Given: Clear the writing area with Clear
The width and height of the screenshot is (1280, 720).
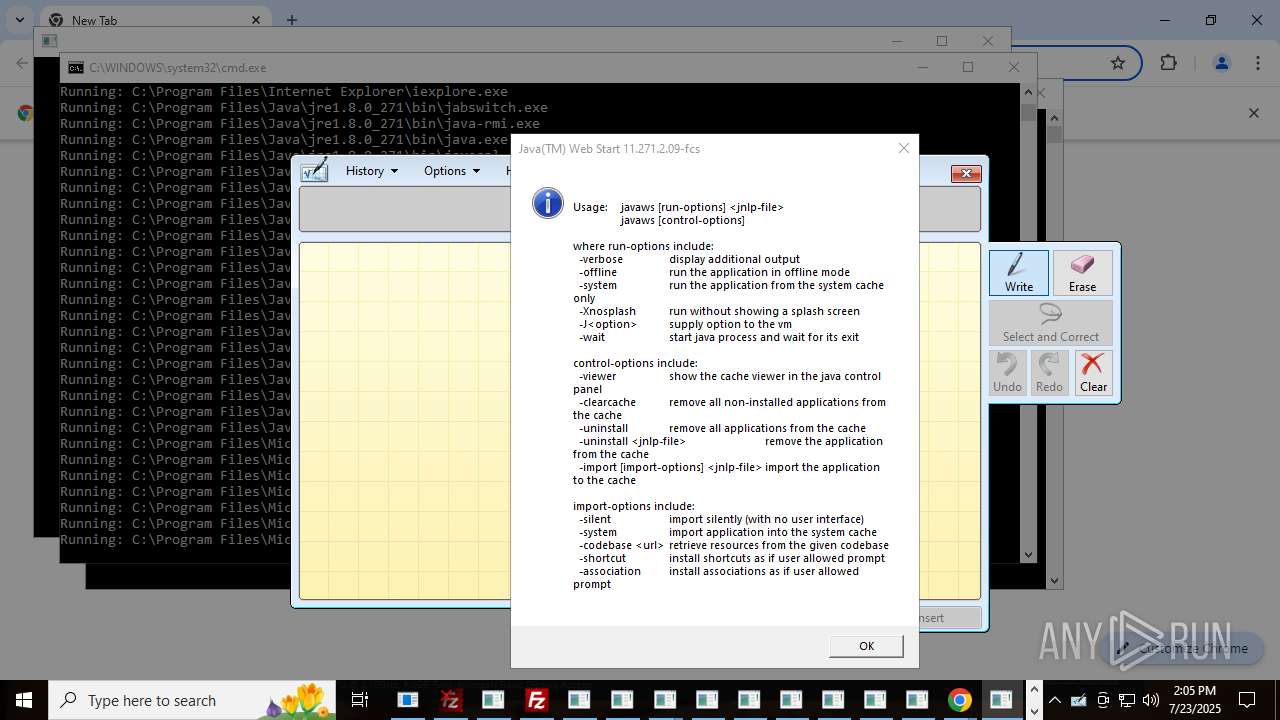Looking at the screenshot, I should 1093,372.
